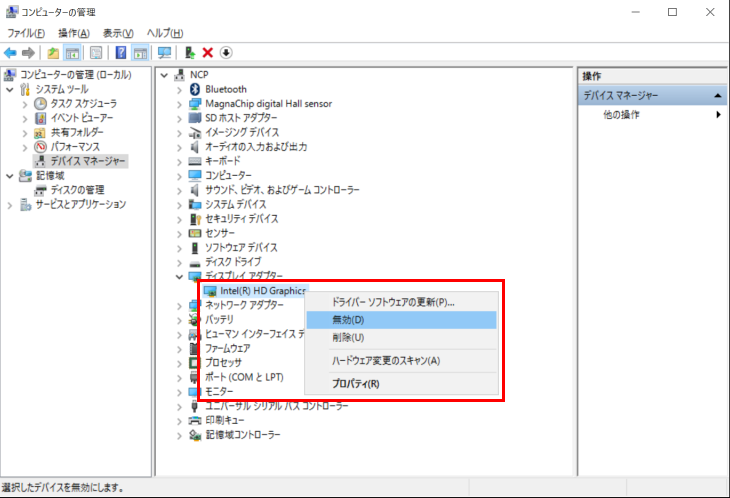Screen dimensions: 730x498
Task: Click the update driver toolbar icon
Action: (189, 53)
